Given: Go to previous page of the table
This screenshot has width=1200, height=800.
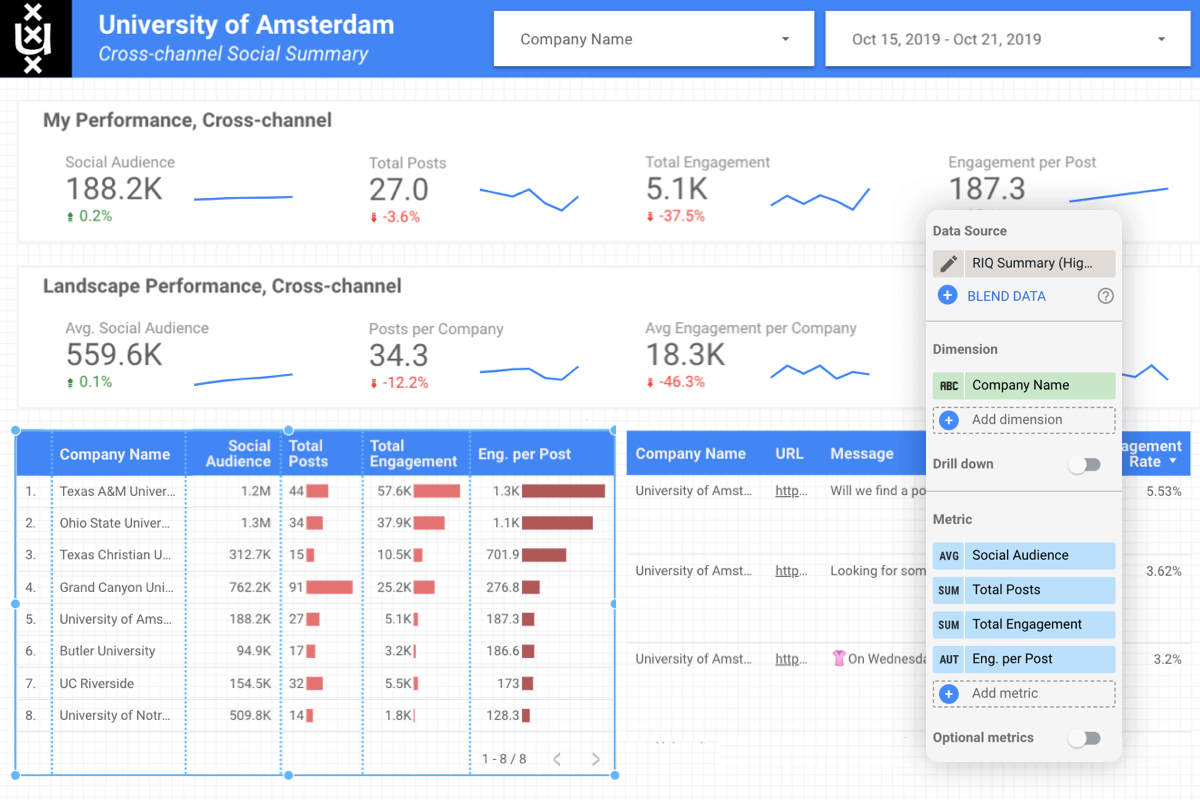Looking at the screenshot, I should coord(557,759).
